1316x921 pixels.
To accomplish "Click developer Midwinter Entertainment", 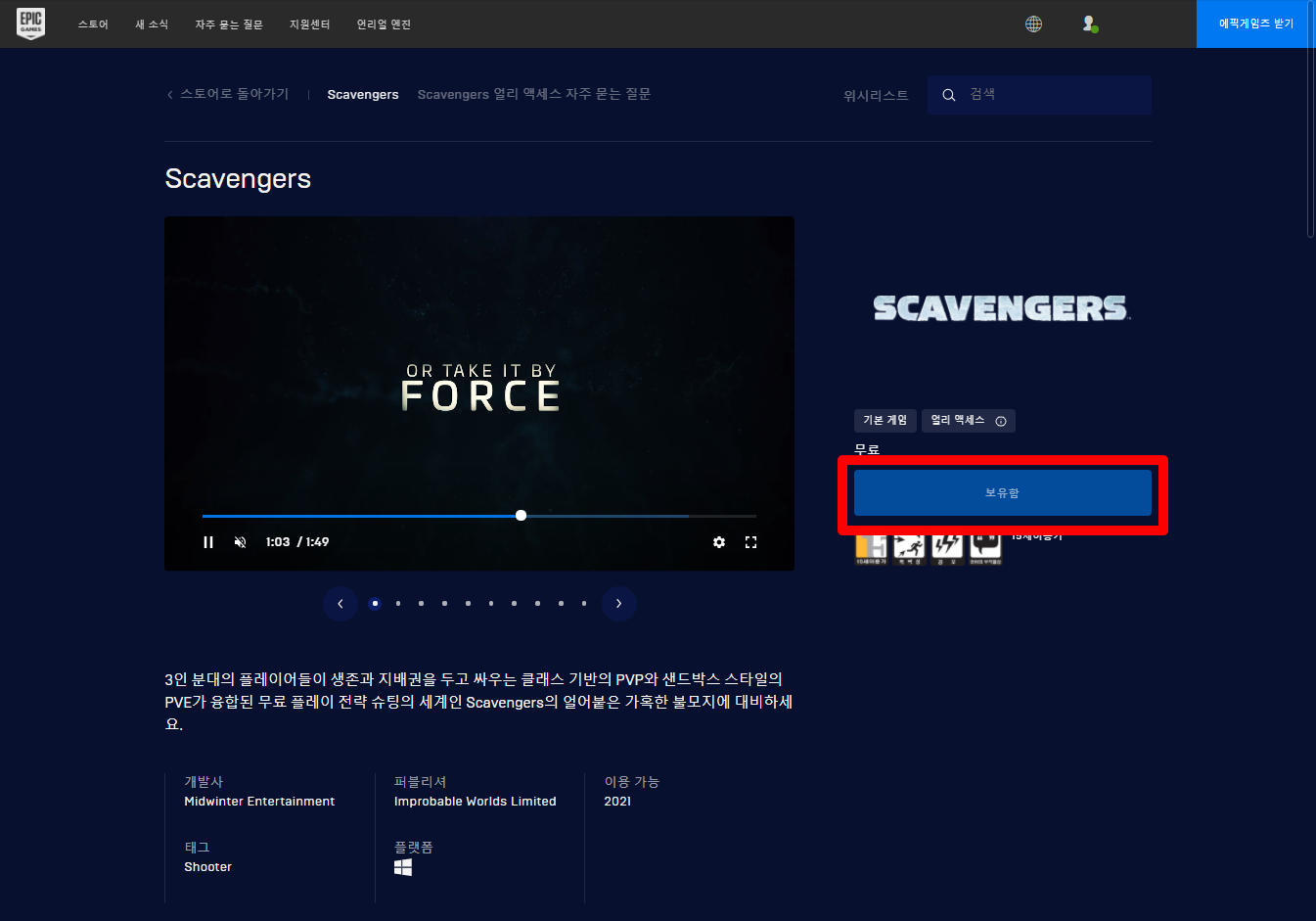I will tap(259, 802).
